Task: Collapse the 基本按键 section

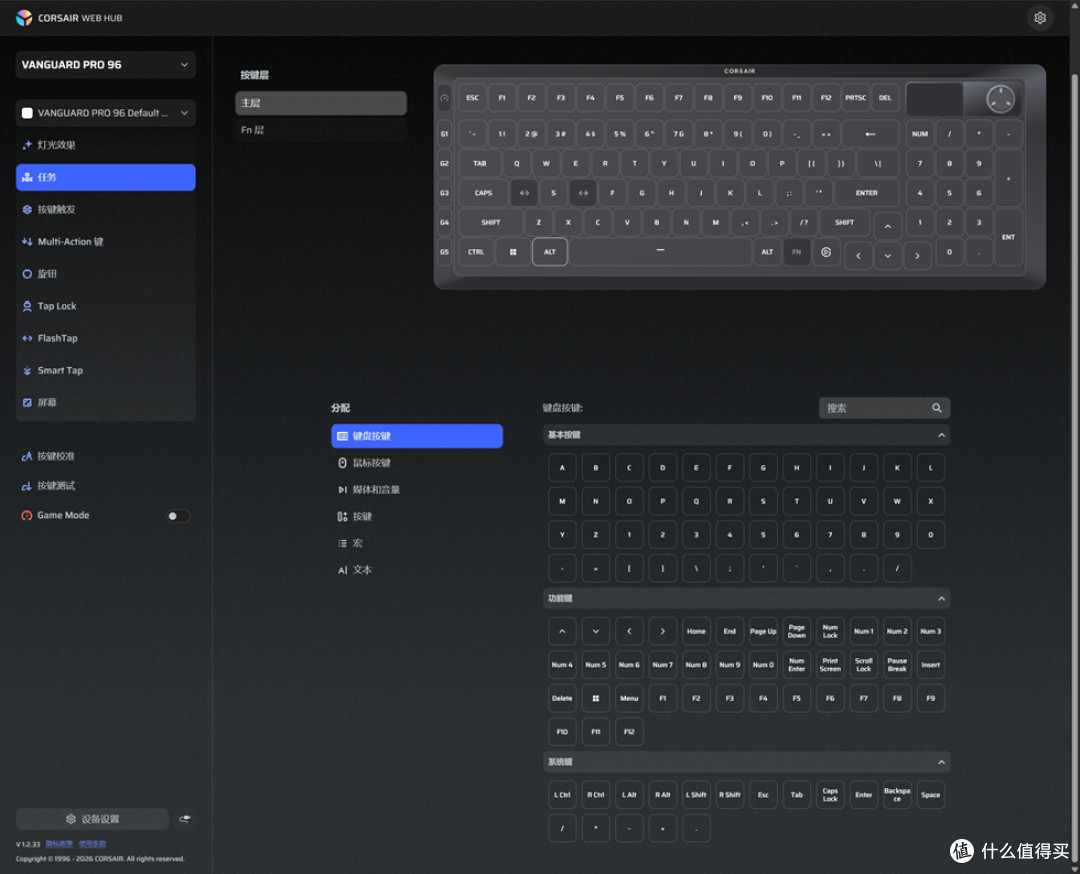Action: pos(941,435)
